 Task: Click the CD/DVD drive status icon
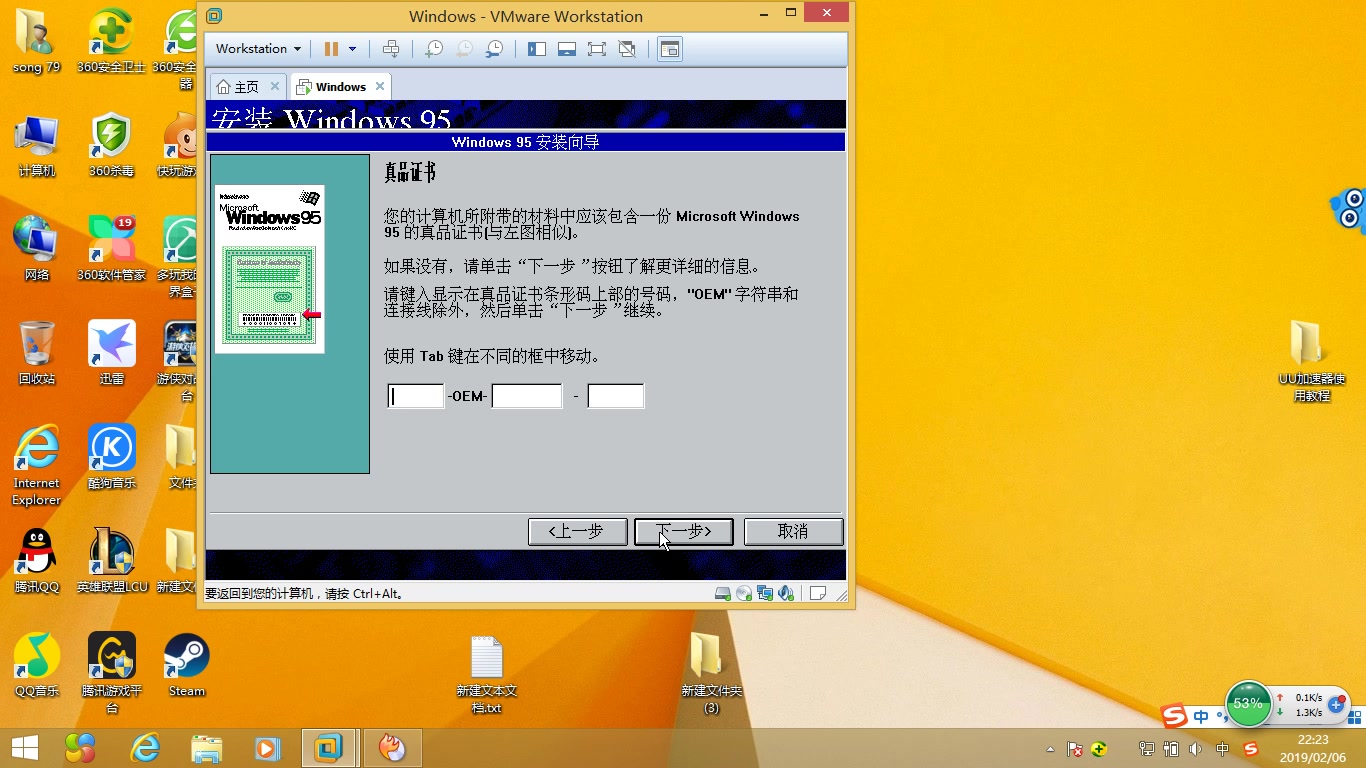point(744,592)
